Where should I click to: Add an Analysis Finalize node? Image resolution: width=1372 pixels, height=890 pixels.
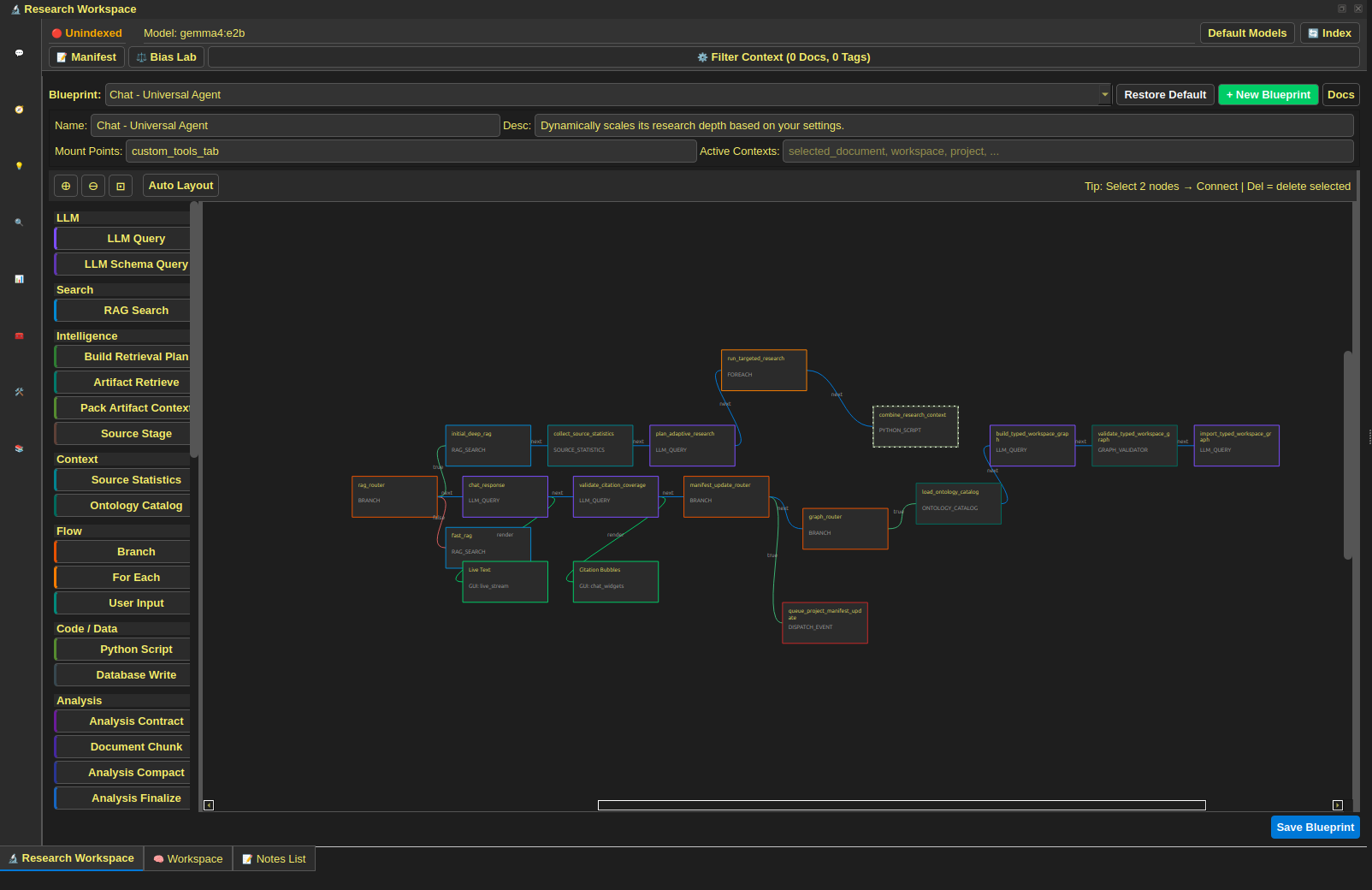point(123,798)
